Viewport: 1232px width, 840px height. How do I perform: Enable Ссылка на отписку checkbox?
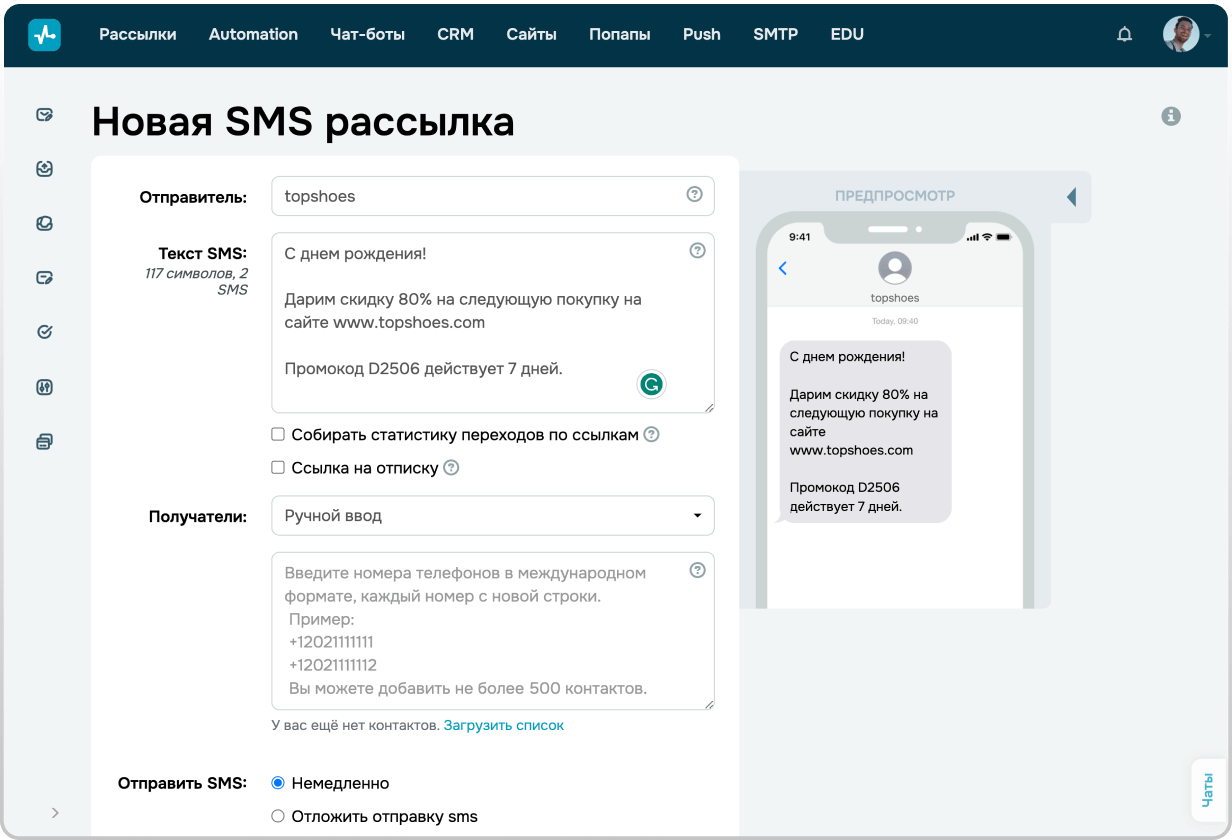[278, 467]
